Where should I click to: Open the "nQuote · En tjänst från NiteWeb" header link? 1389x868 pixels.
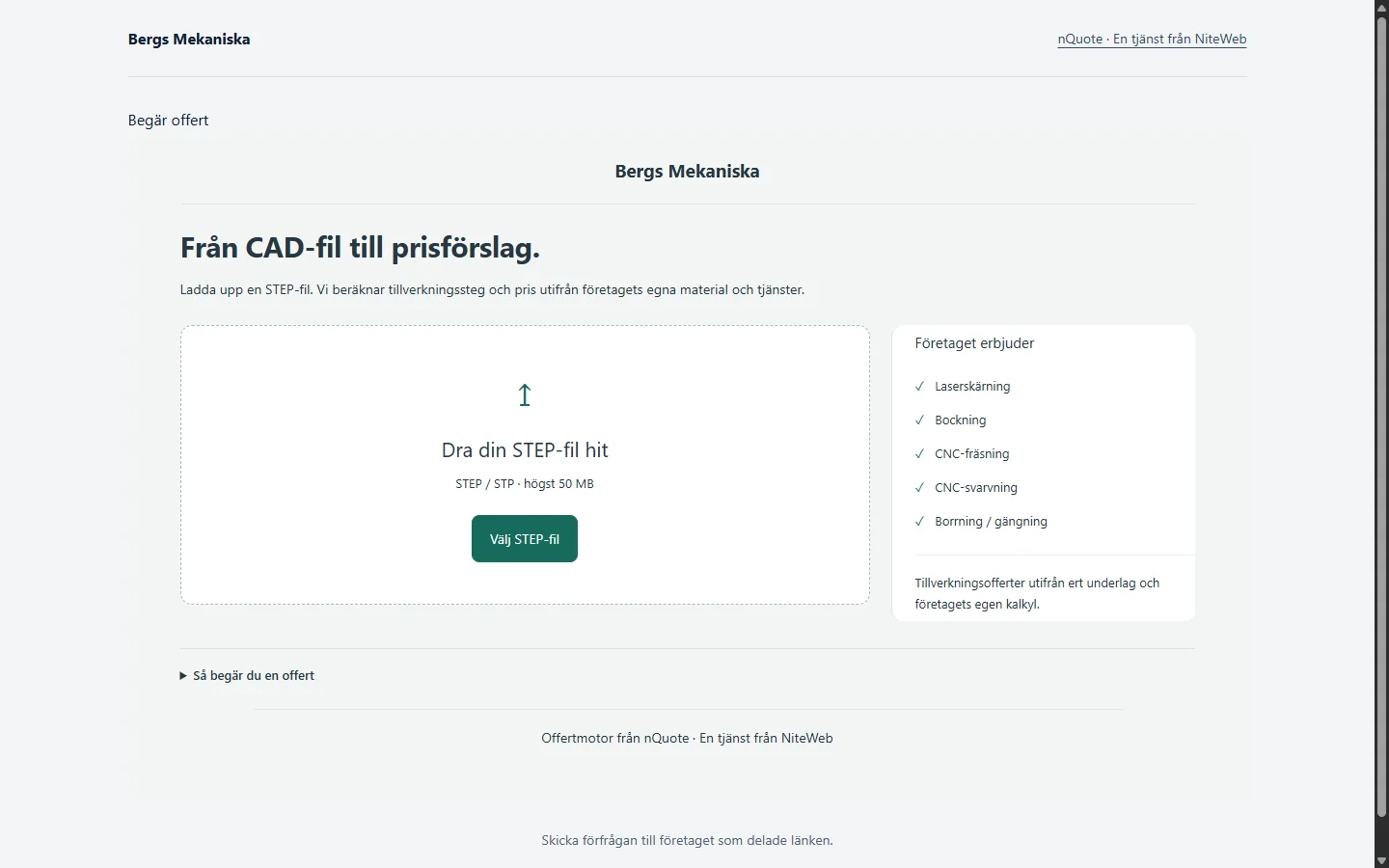[x=1152, y=40]
